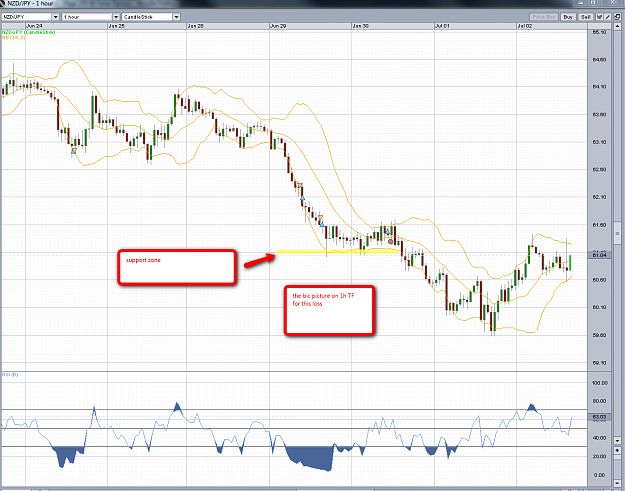
Task: Click the 0.00 RSI axis label
Action: tap(599, 475)
